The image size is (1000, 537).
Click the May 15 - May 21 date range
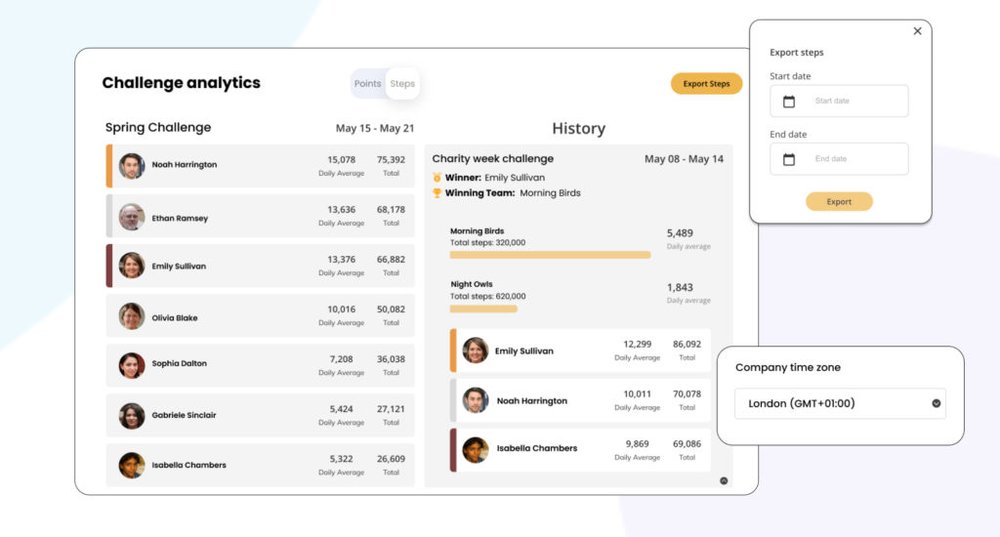coord(375,128)
